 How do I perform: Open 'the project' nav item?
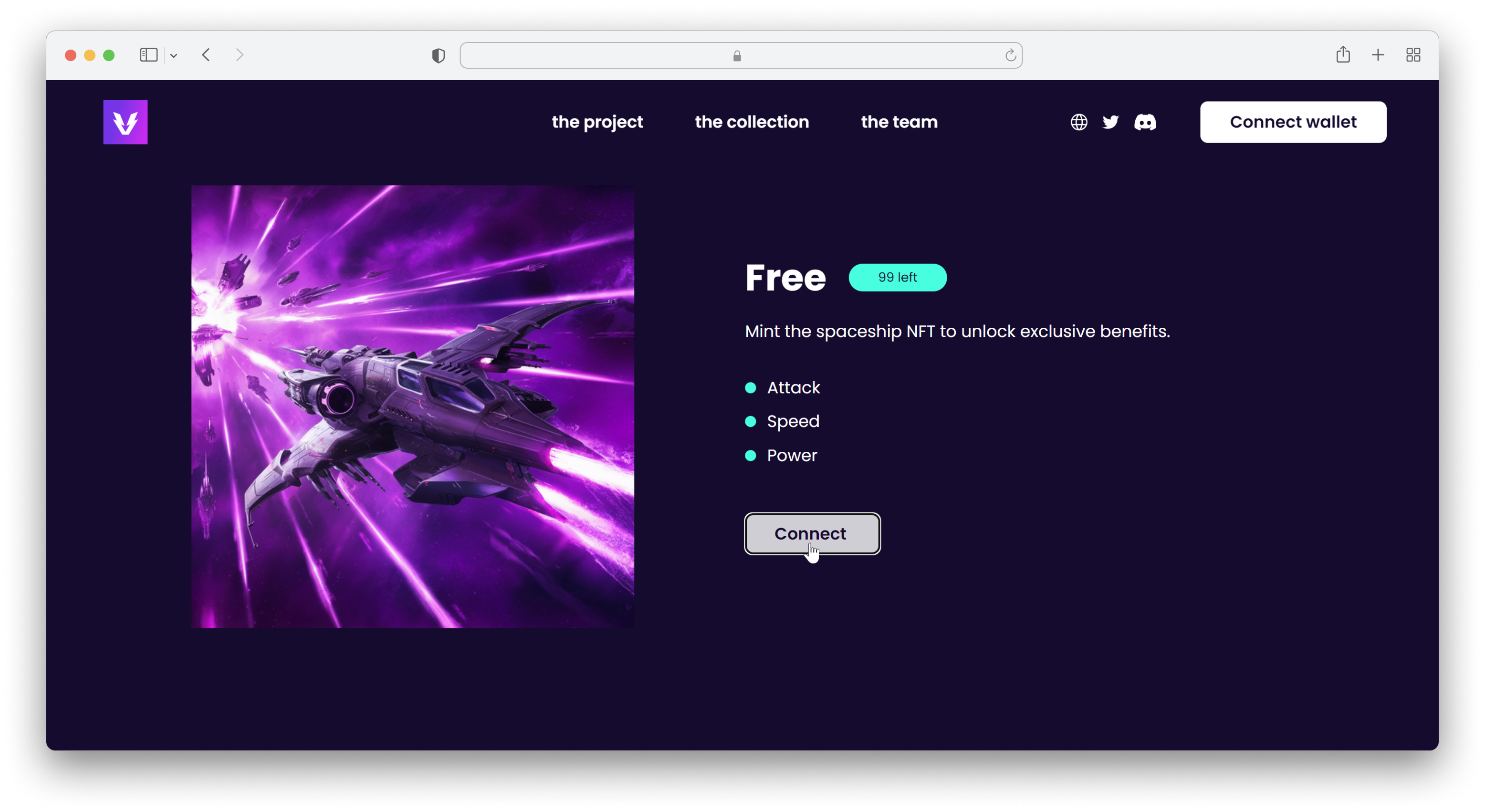point(596,122)
